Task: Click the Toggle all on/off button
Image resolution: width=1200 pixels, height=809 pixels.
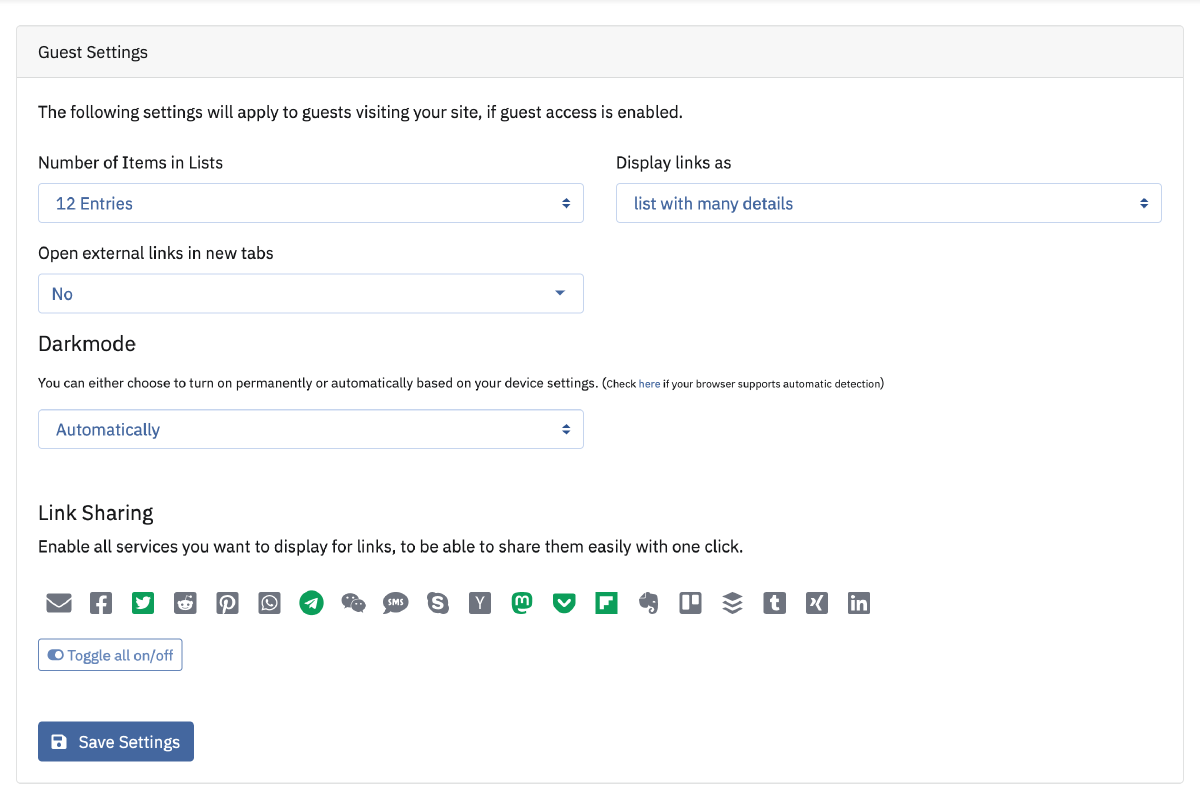Action: (110, 655)
